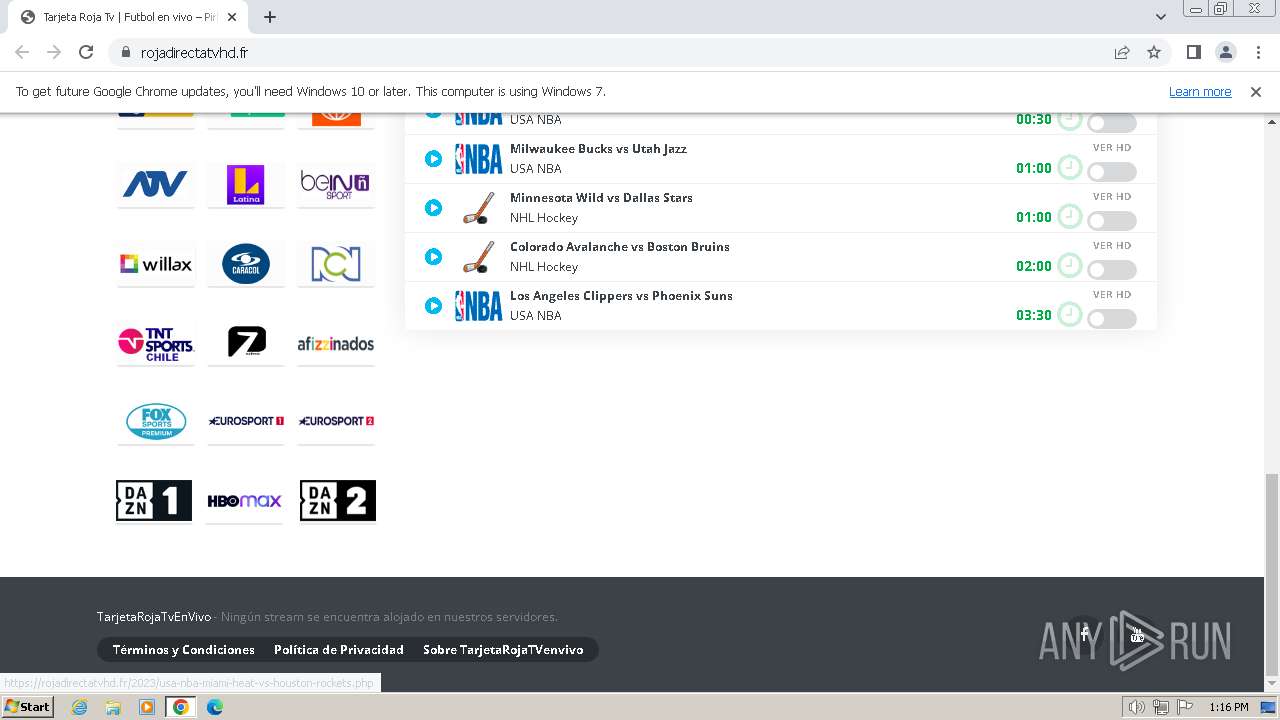This screenshot has height=720, width=1280.
Task: Play the Colorado Avalanche vs Boston Bruins stream
Action: coord(433,256)
